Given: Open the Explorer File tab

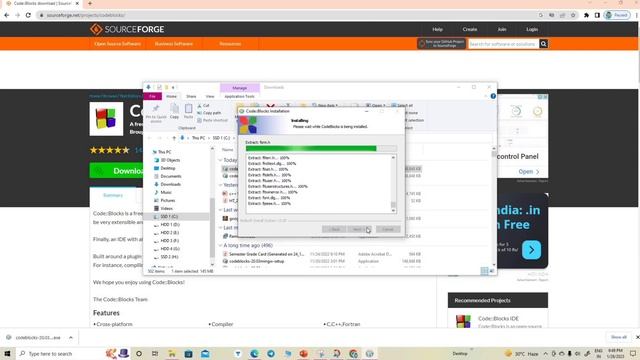Looking at the screenshot, I should click(x=153, y=96).
